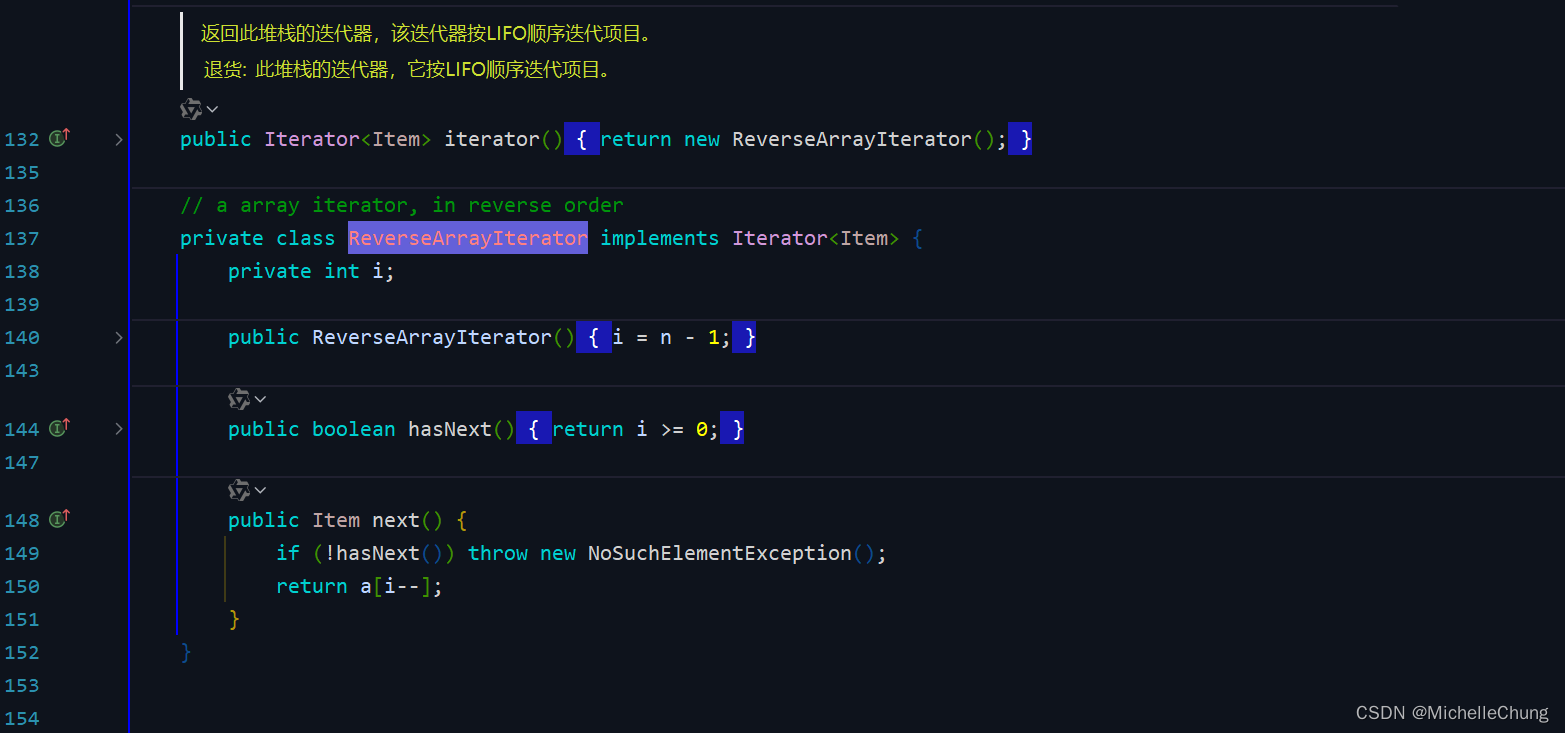The height and width of the screenshot is (733, 1565).
Task: Click the first translated doc line starting with 返回此堆栈
Action: pyautogui.click(x=427, y=34)
